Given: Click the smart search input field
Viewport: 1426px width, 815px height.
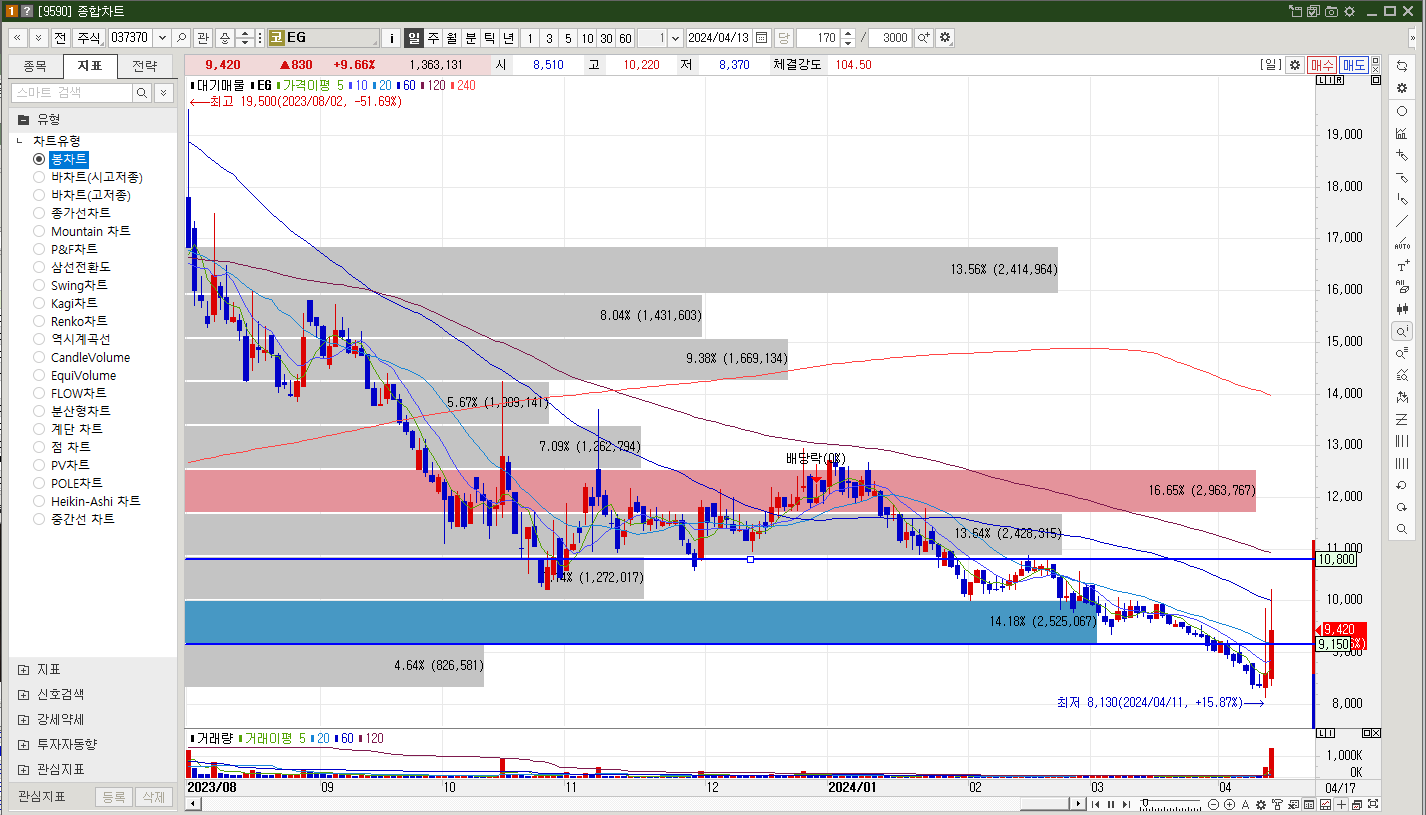Looking at the screenshot, I should click(x=71, y=93).
